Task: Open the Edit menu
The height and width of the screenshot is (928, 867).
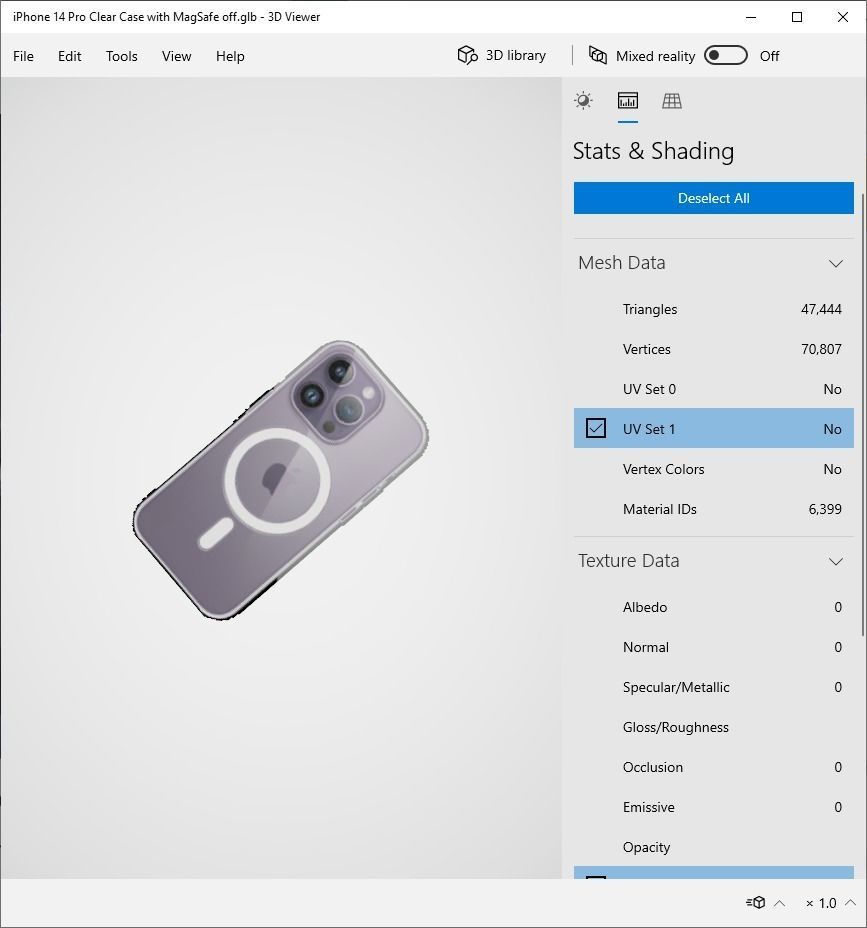Action: [69, 56]
